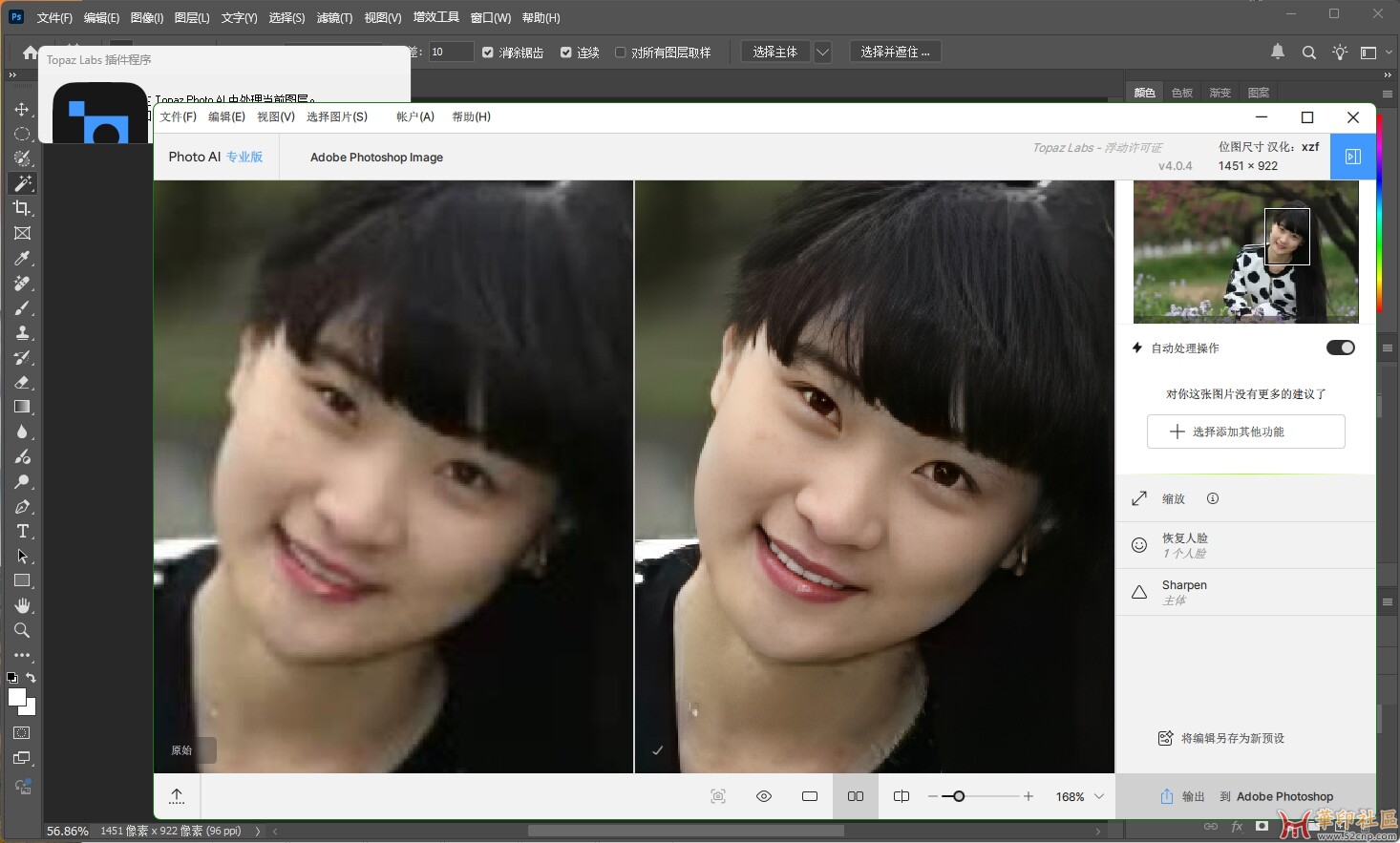
Task: Select the Frame tool
Action: pos(22,233)
